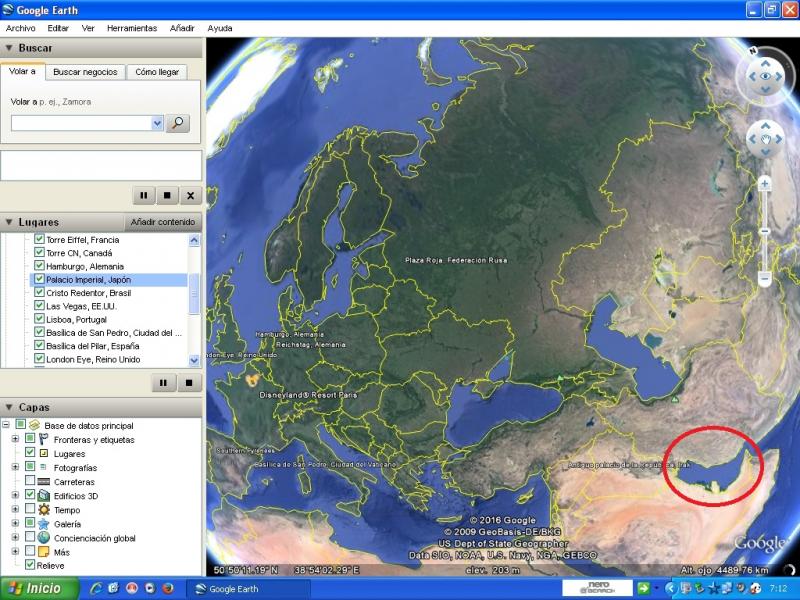
Task: Click the Más layer folder icon
Action: 44,552
